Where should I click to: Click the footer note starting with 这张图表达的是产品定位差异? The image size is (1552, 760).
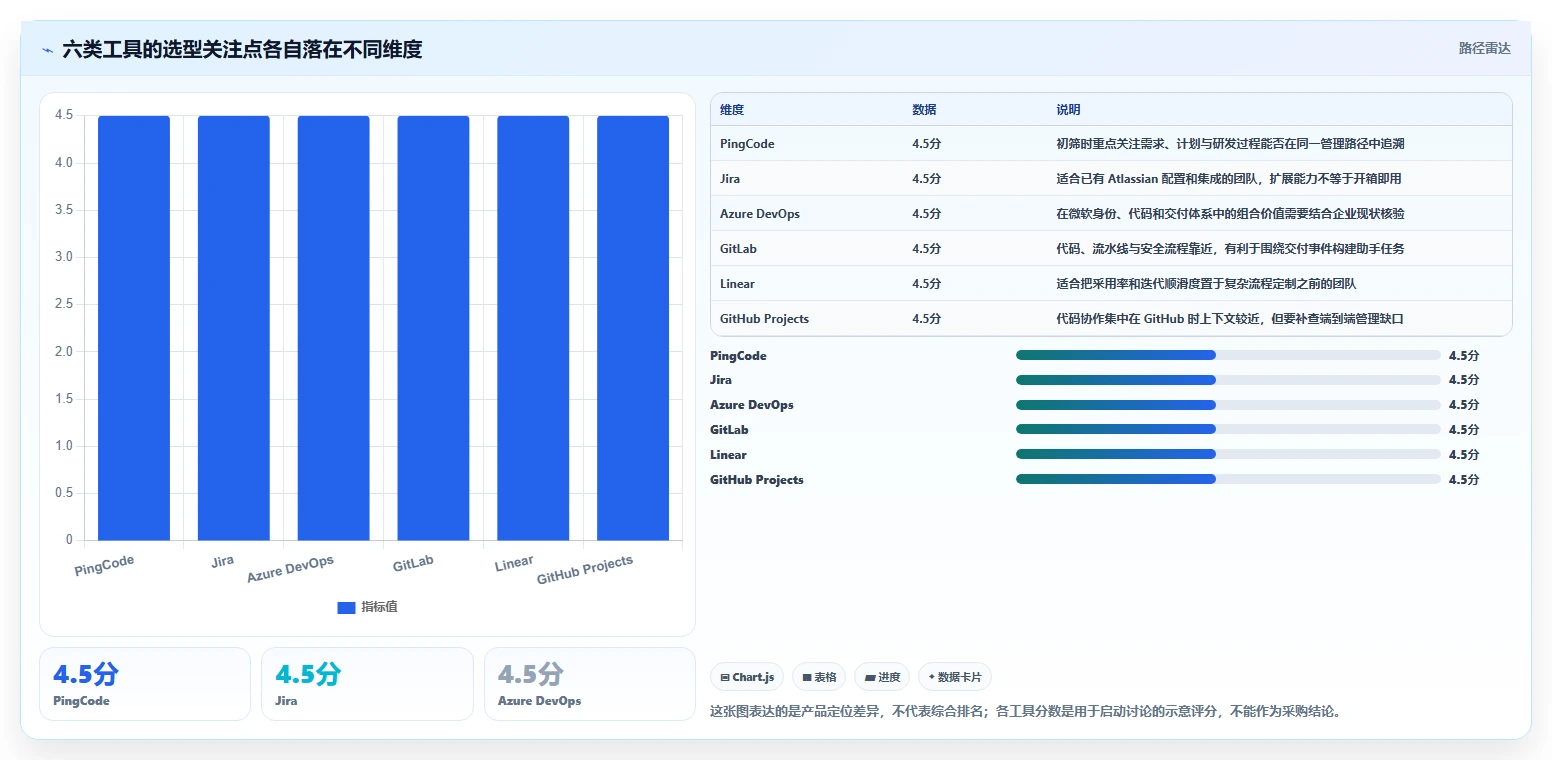pos(1025,712)
